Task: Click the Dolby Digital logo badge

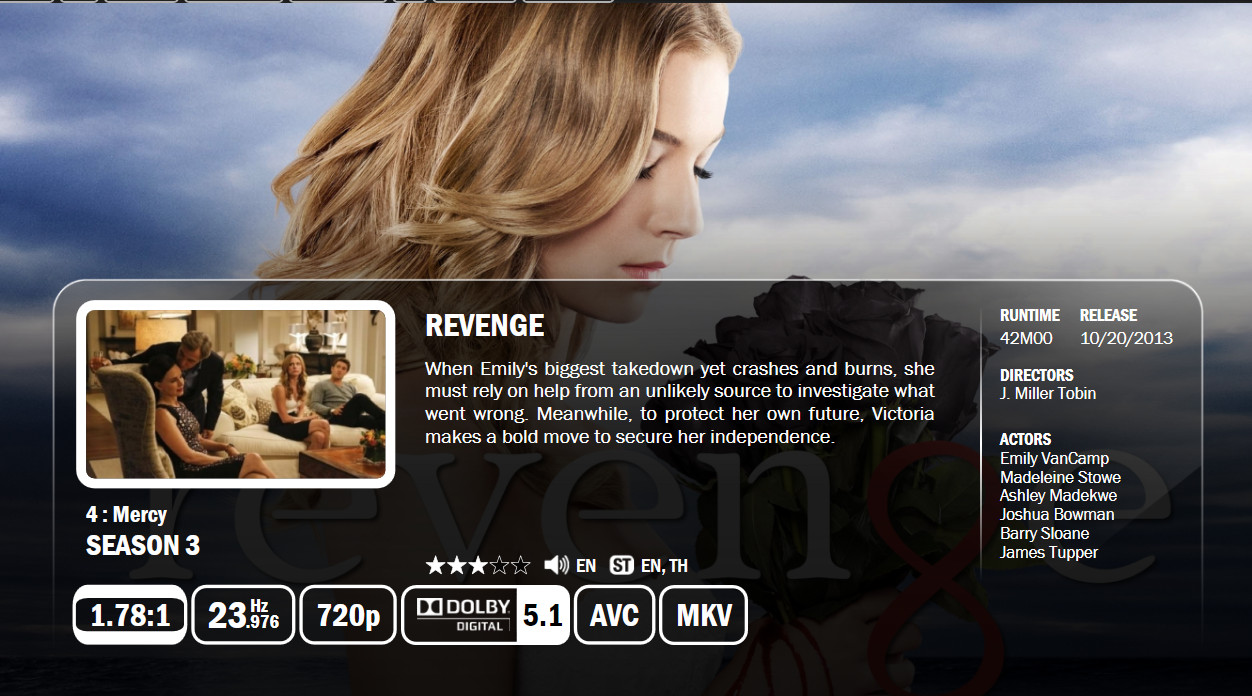Action: click(460, 615)
